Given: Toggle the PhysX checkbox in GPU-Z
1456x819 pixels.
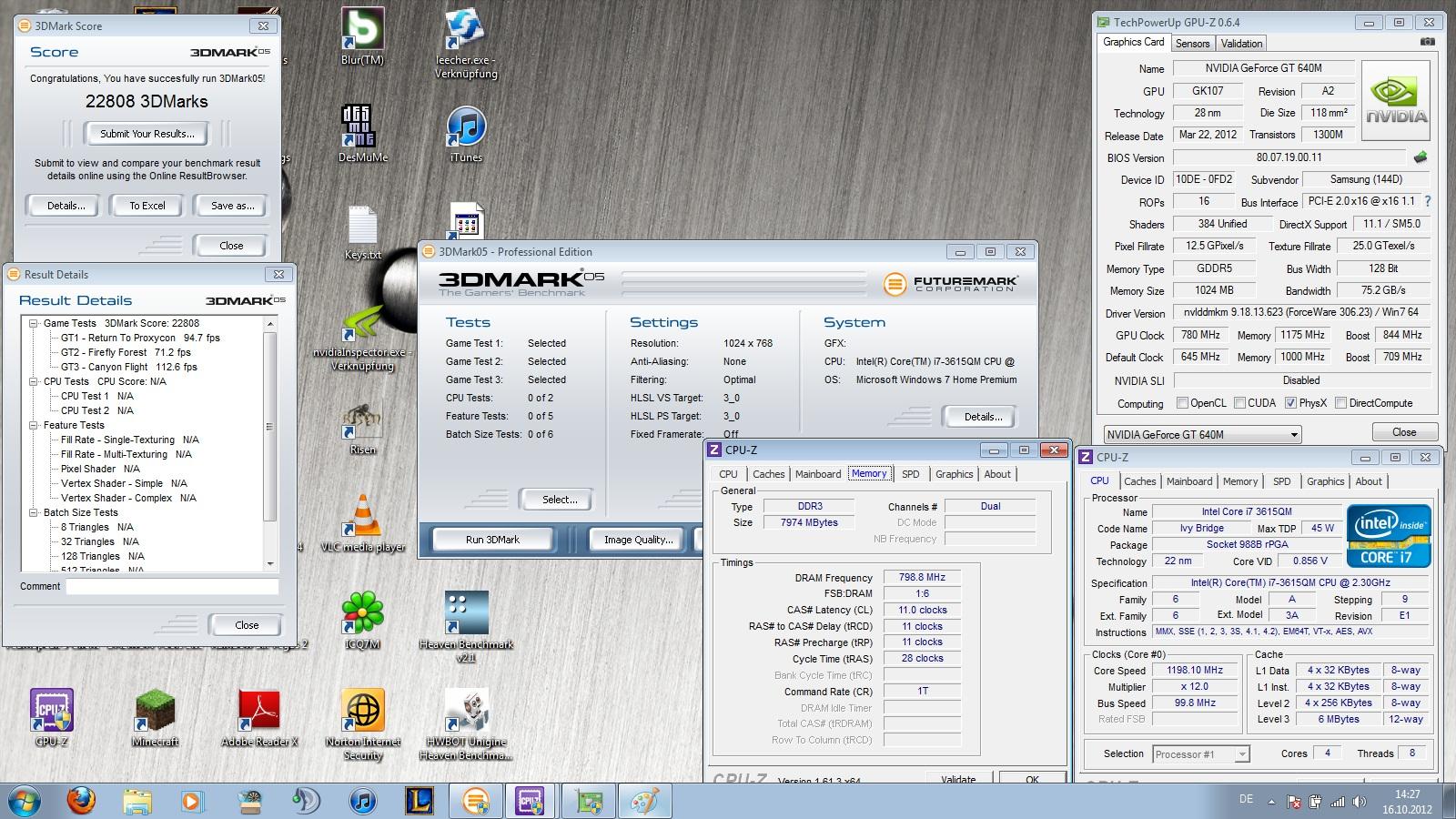Looking at the screenshot, I should [x=1291, y=402].
